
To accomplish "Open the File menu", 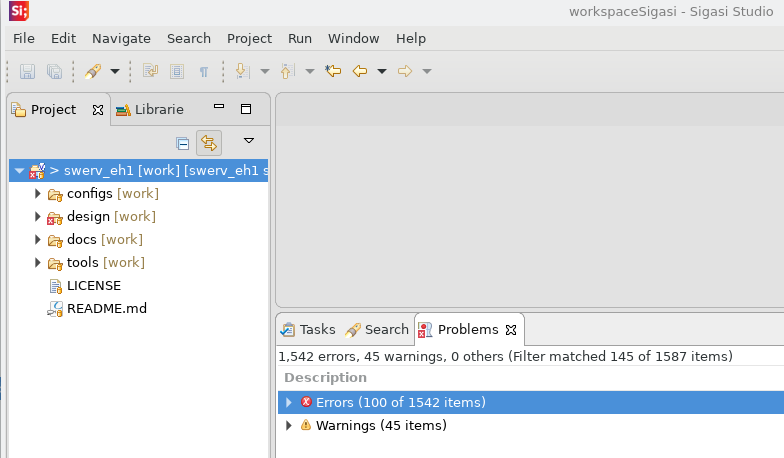I will (24, 38).
